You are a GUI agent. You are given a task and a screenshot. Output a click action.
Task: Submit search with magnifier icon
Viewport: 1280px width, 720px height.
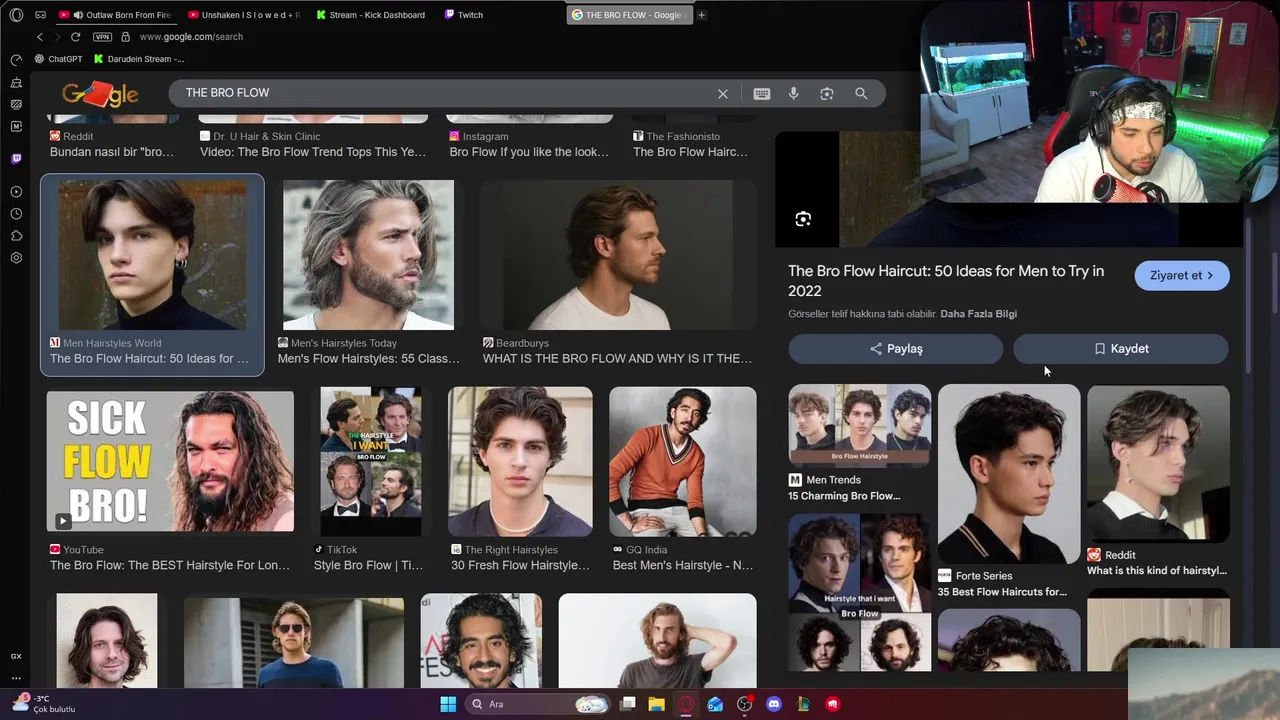[x=861, y=94]
